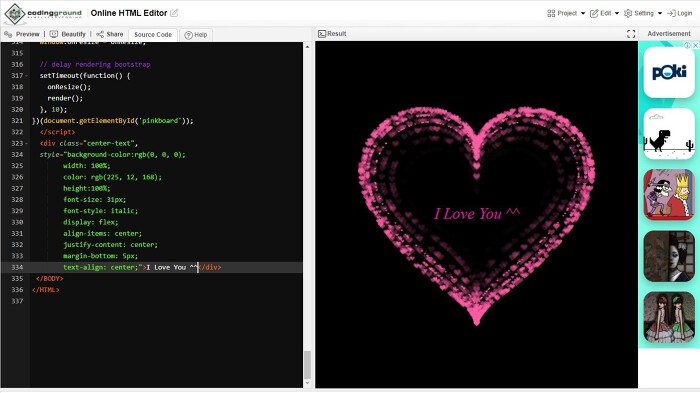Beautify the code
This screenshot has height=393, width=700.
pyautogui.click(x=67, y=34)
